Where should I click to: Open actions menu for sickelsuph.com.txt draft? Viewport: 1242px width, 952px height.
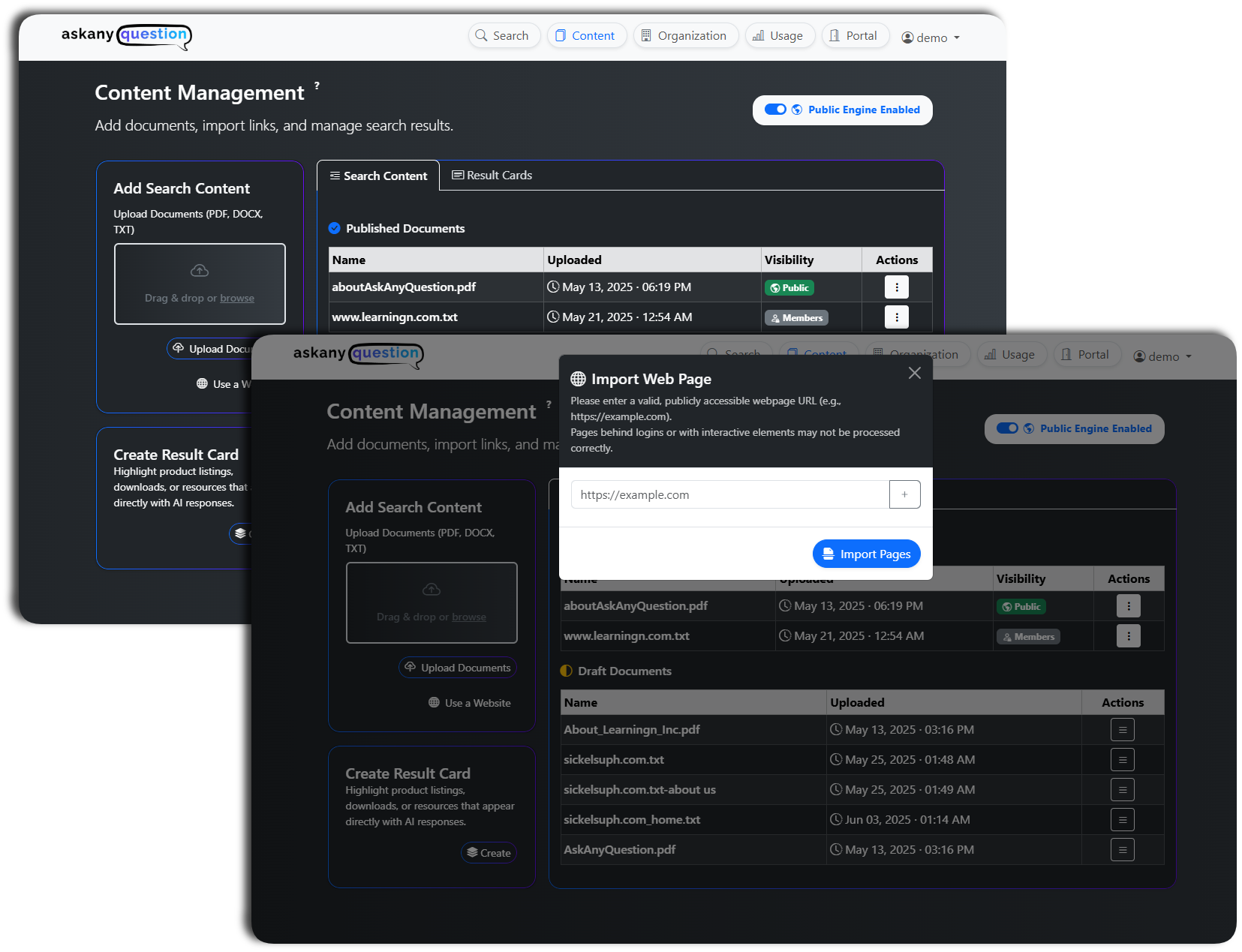pyautogui.click(x=1123, y=759)
